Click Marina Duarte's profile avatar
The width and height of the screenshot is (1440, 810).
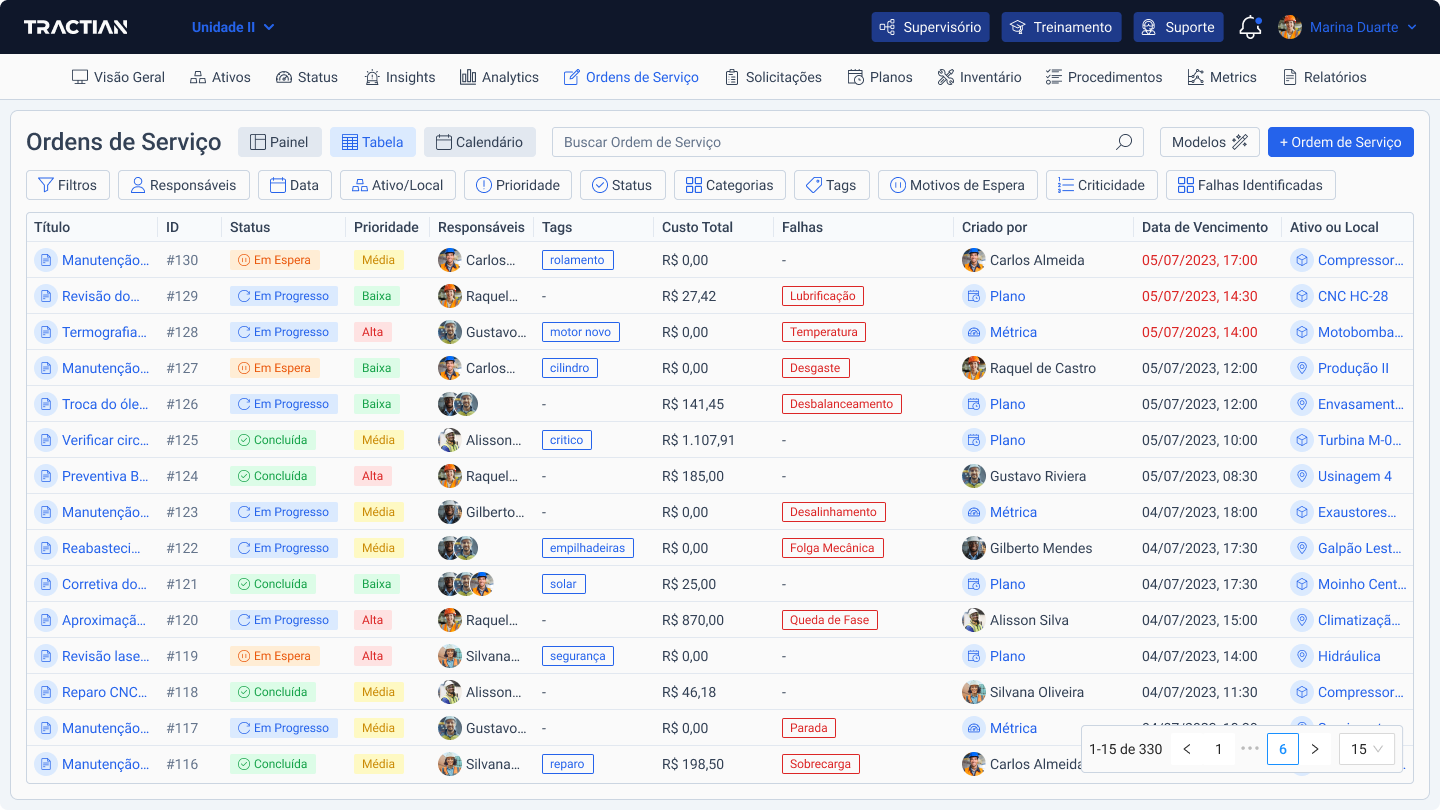pos(1290,27)
